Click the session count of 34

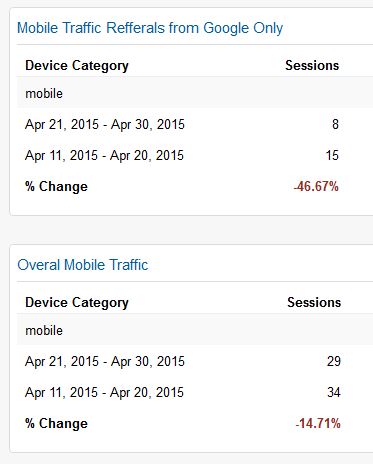(x=334, y=392)
